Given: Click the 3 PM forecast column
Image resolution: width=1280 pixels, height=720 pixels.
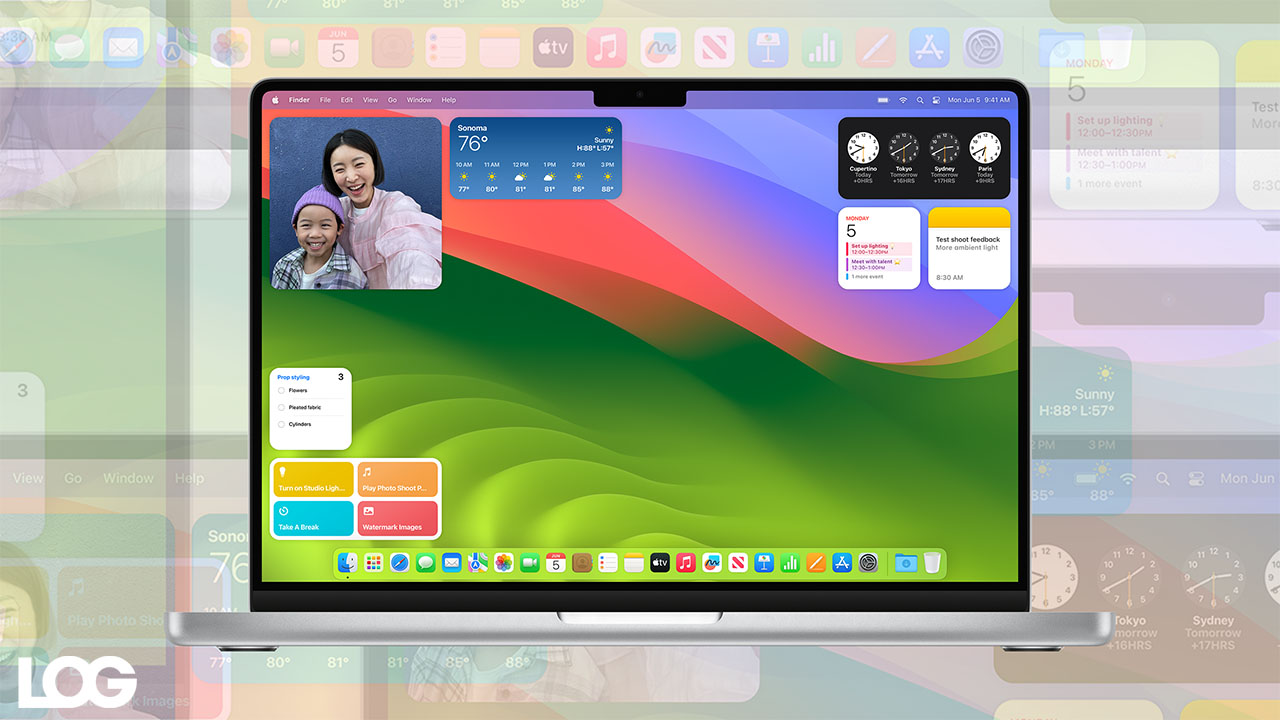Looking at the screenshot, I should pyautogui.click(x=607, y=177).
